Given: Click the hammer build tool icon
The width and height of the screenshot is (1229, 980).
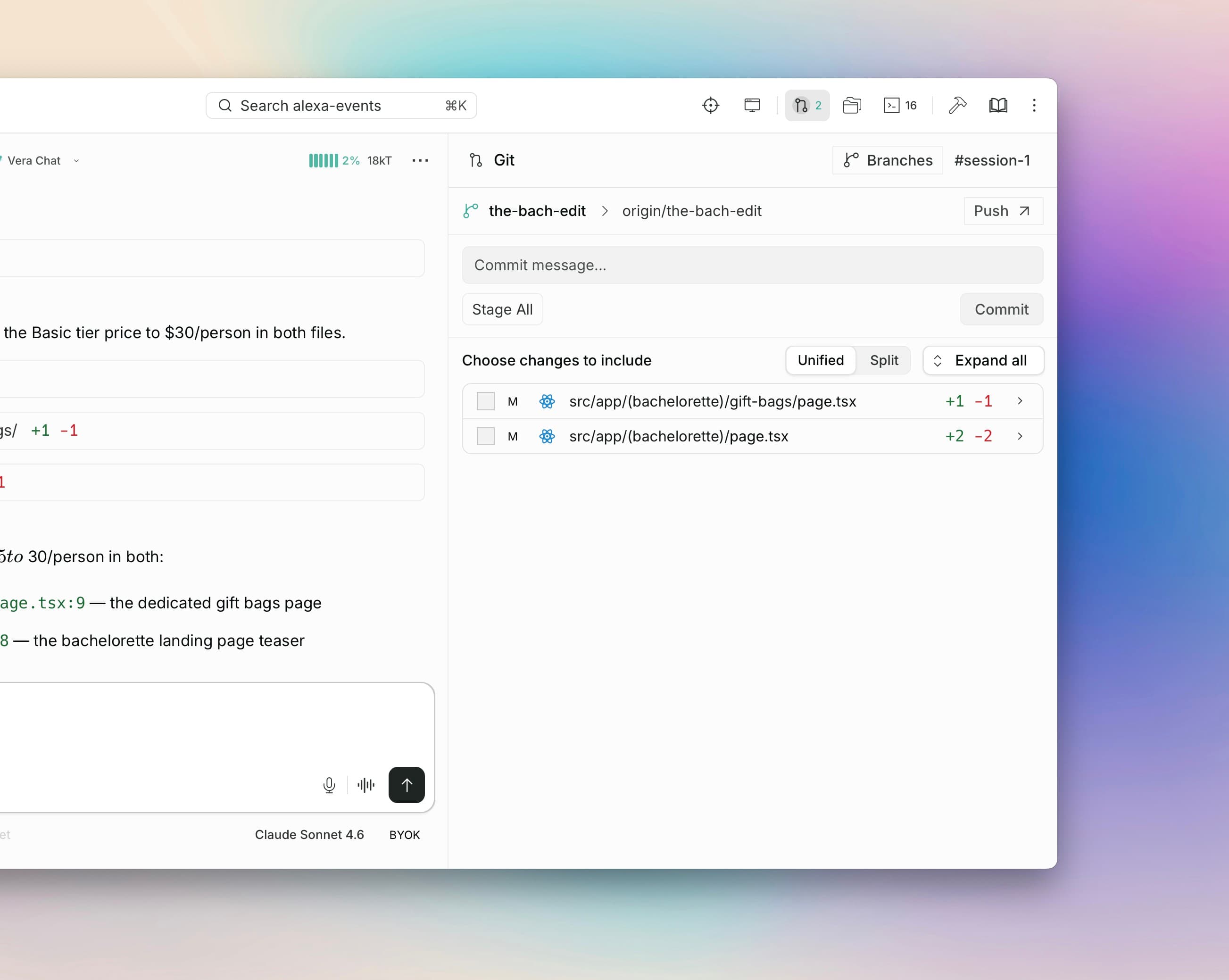Looking at the screenshot, I should click(958, 106).
